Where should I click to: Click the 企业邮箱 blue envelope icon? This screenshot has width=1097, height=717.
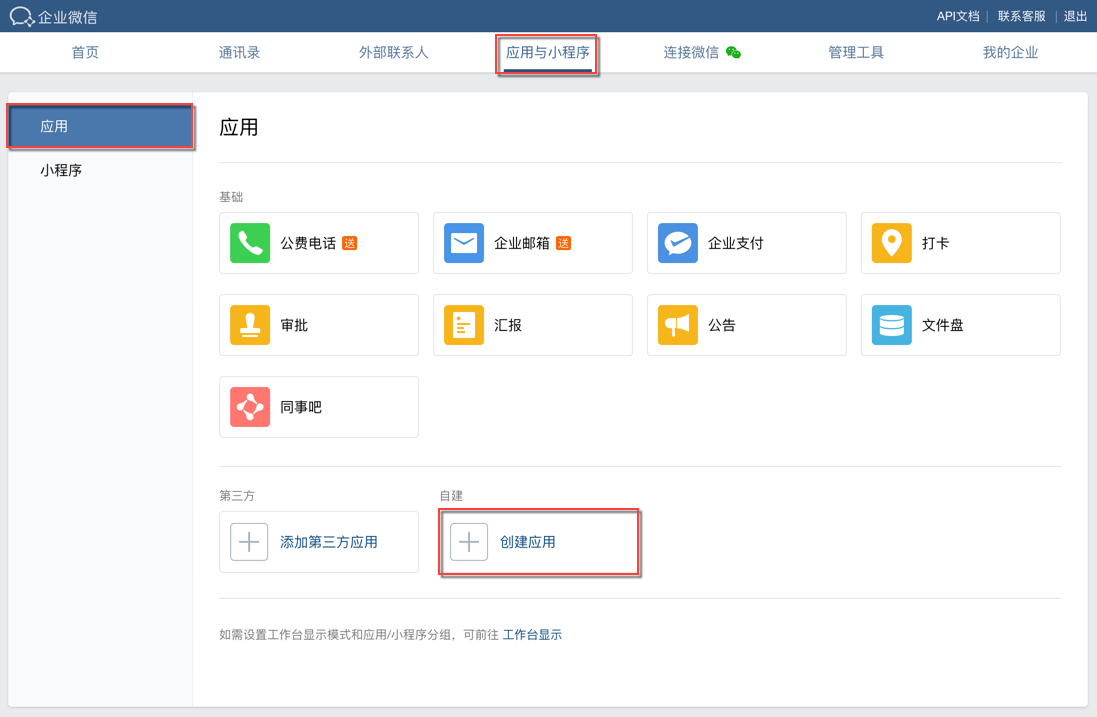[464, 243]
